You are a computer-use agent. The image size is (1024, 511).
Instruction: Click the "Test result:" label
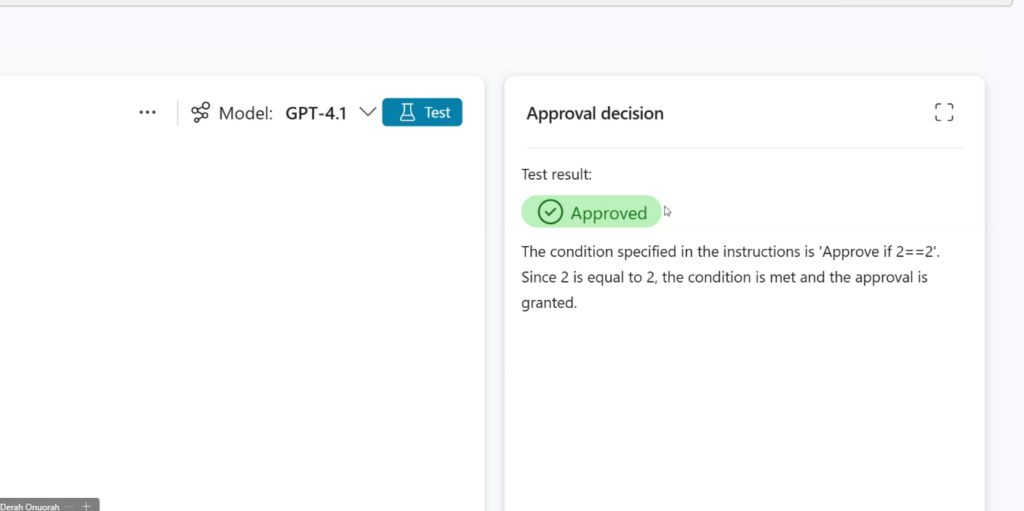point(557,174)
